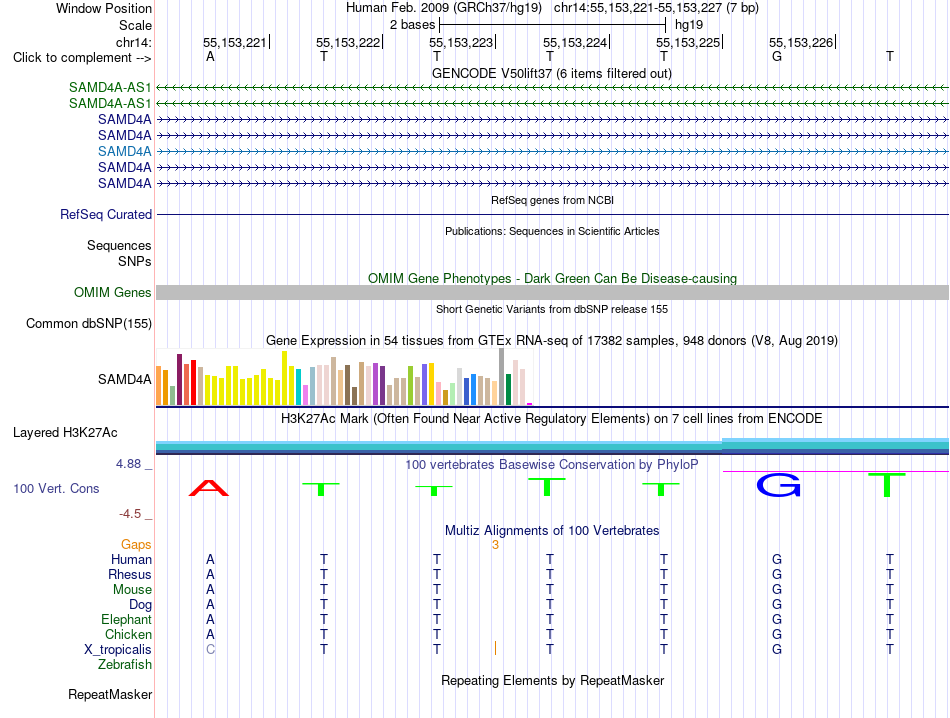950x718 pixels.
Task: Open Multiz Alignments of 100 Vertebrates title
Action: [552, 531]
